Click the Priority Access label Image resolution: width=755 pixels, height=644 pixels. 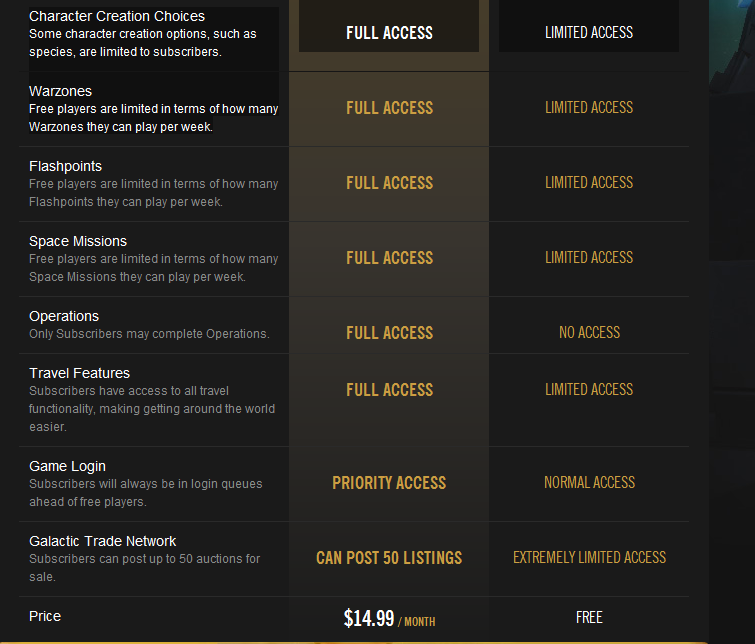pos(389,483)
